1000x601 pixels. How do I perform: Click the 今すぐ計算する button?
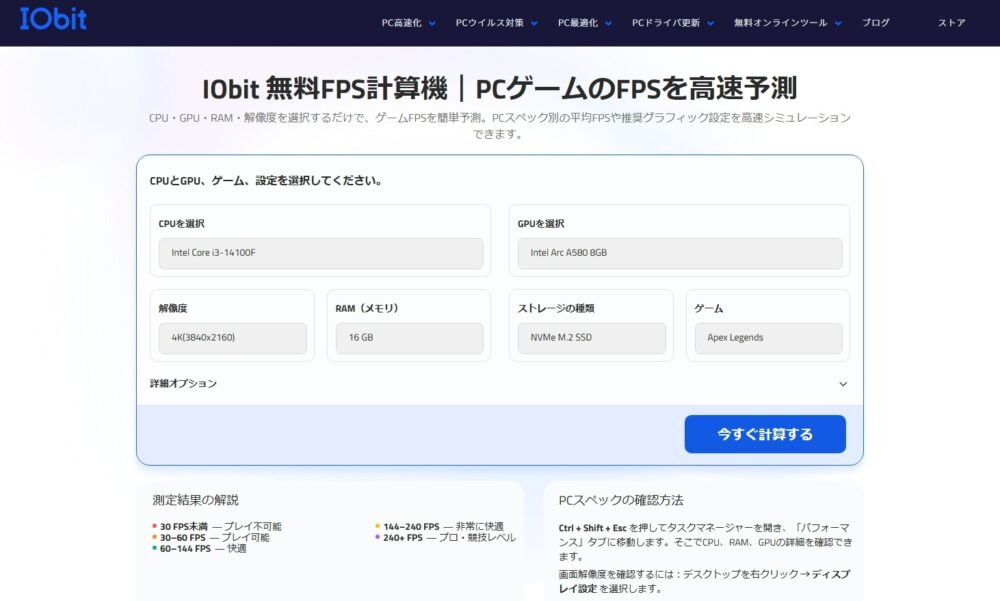[x=765, y=434]
